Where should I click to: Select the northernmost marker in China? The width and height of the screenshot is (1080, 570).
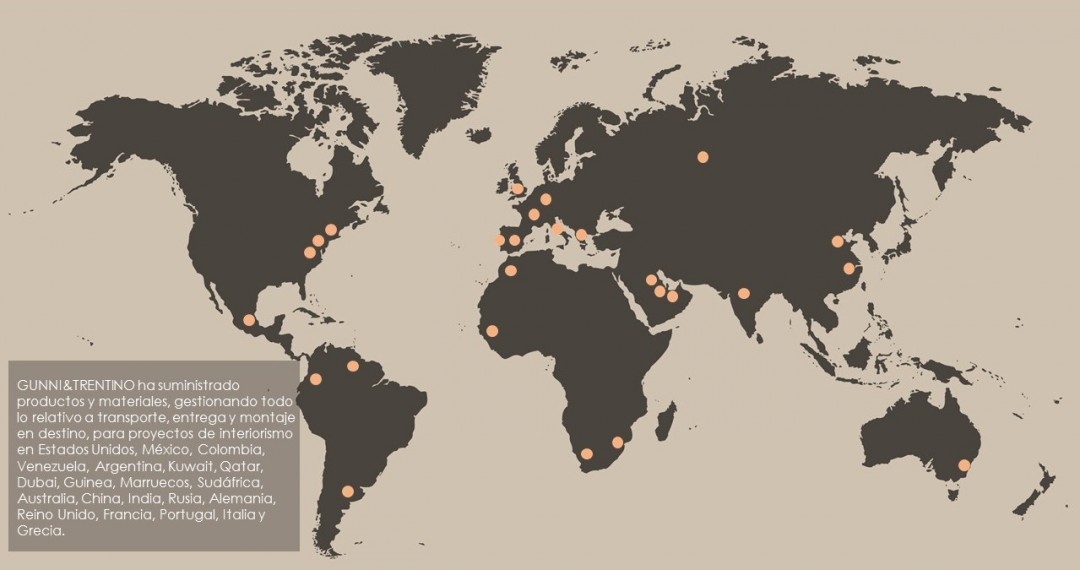tap(837, 241)
